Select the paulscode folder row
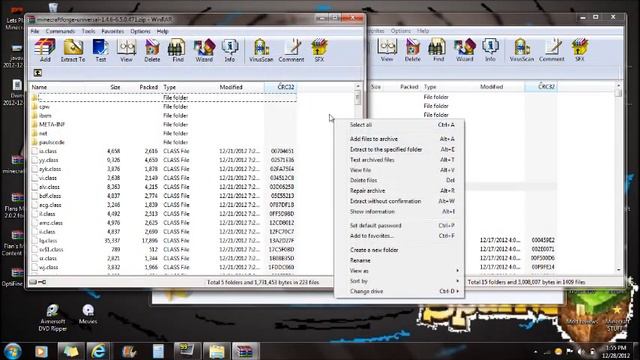Screen dimensions: 640x360 (163, 142)
